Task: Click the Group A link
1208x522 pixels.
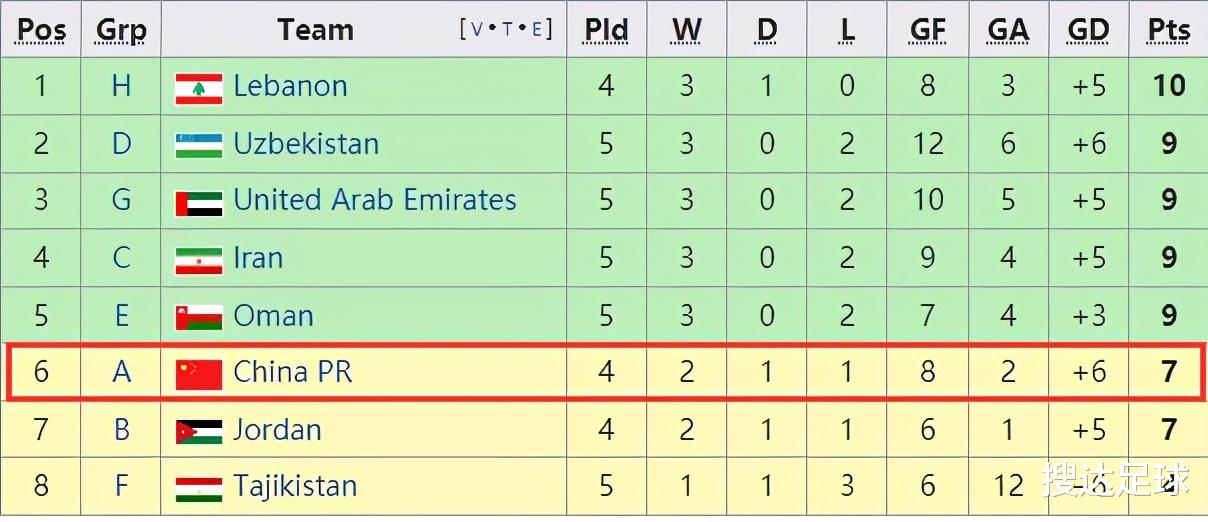Action: coord(121,372)
